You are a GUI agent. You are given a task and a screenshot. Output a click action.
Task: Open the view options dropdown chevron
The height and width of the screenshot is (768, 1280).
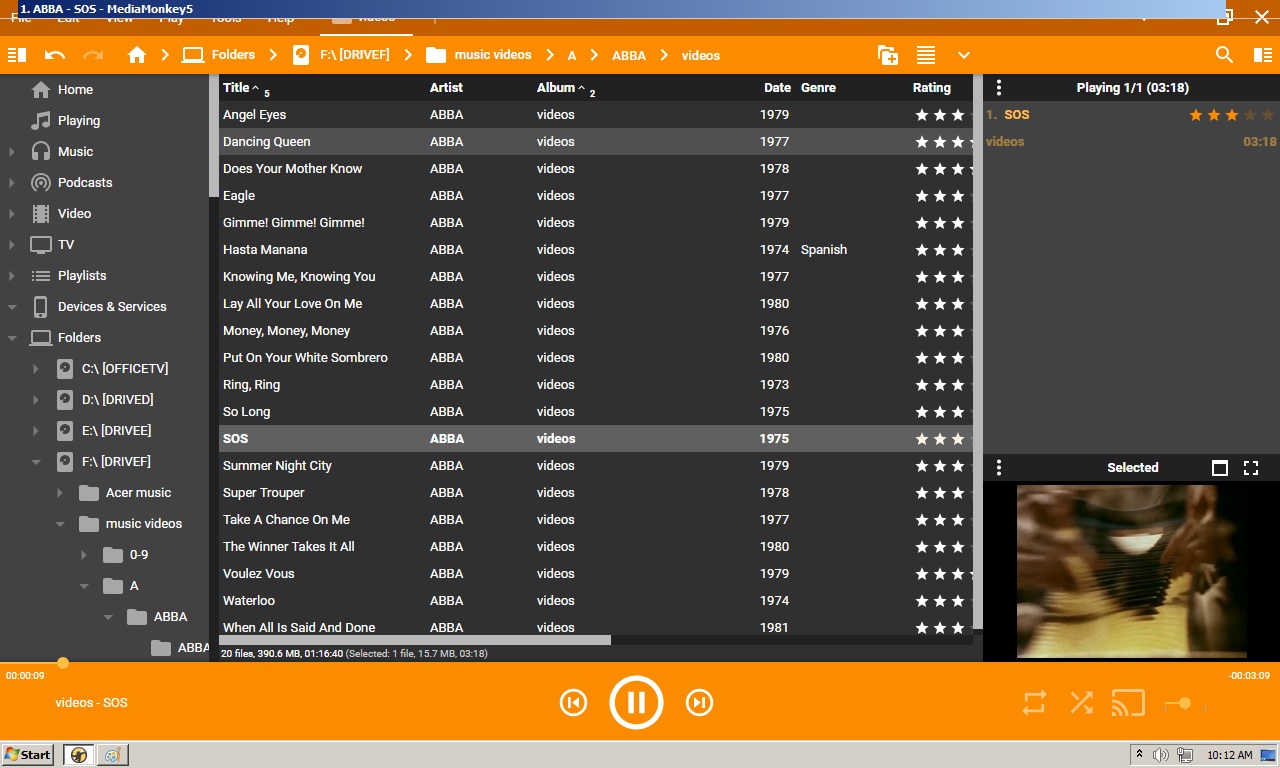coord(964,55)
